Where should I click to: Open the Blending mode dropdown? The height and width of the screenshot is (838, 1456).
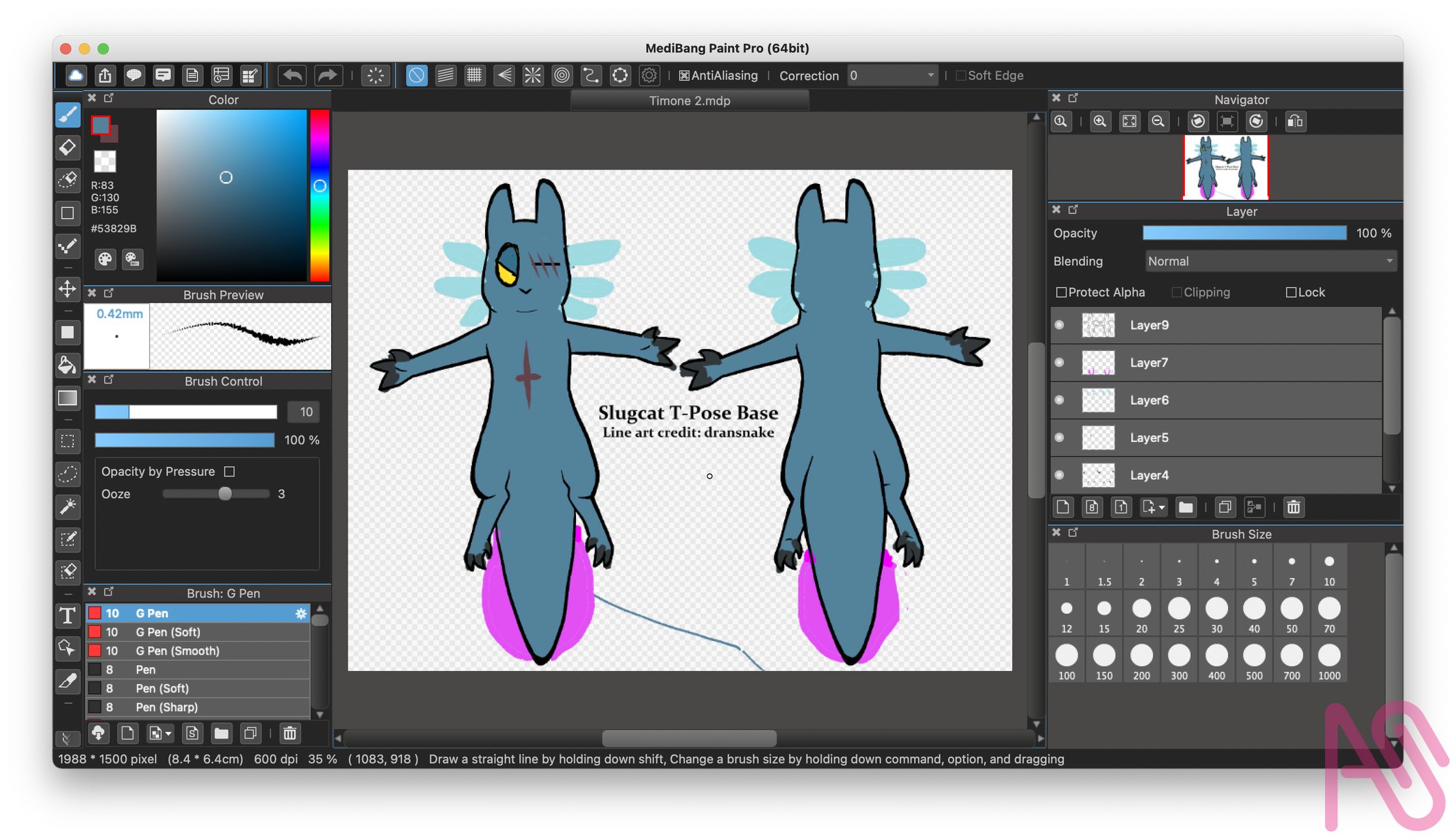point(1270,261)
